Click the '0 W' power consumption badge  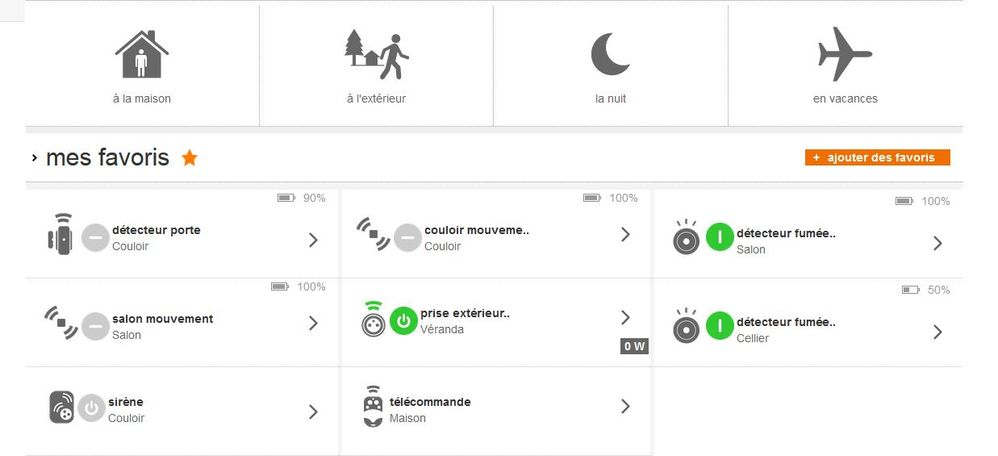pos(635,346)
